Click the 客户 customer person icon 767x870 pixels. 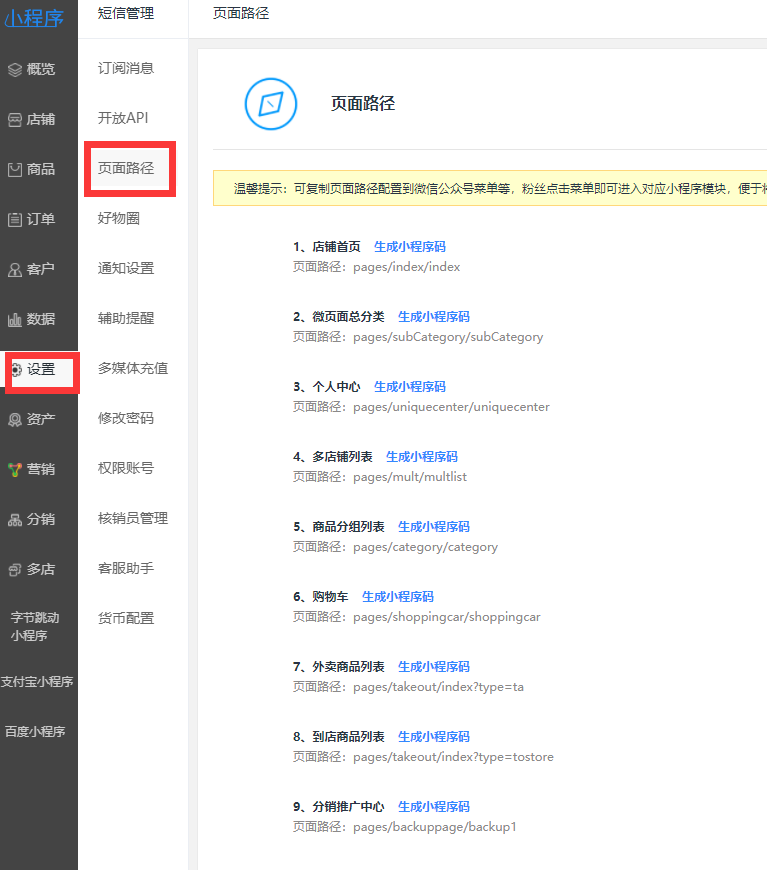(14, 269)
